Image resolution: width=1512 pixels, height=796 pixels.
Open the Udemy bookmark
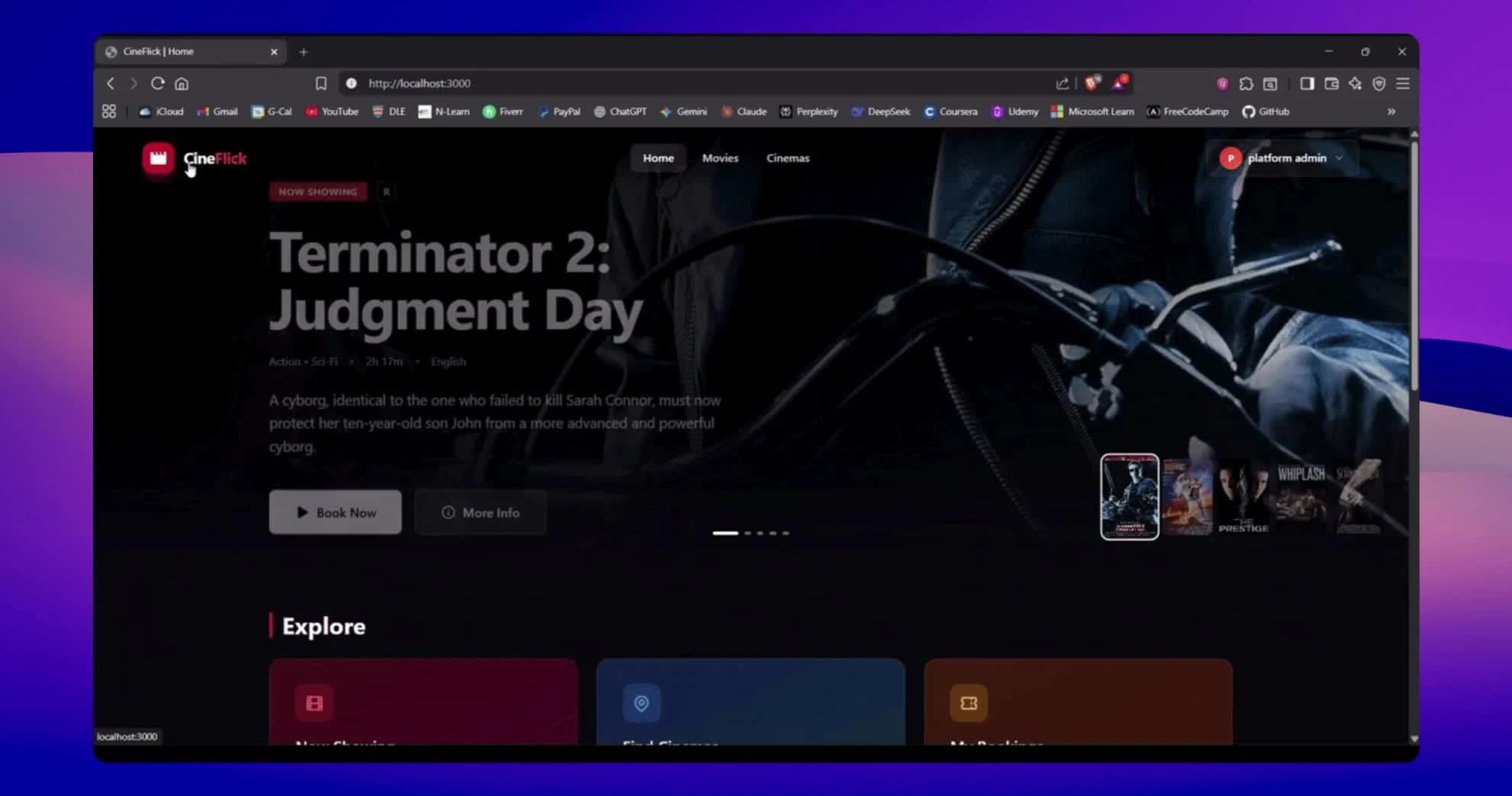(1015, 111)
